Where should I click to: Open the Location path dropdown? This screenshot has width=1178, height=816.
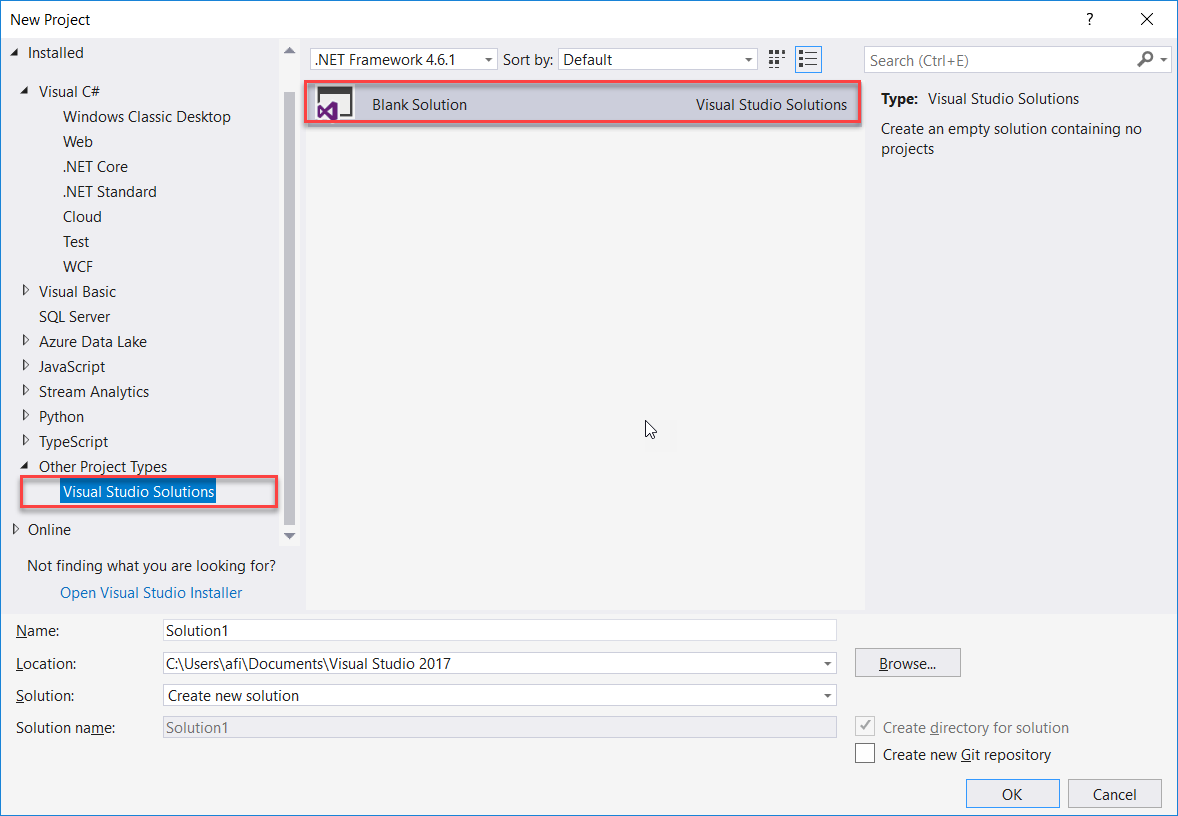click(x=826, y=663)
